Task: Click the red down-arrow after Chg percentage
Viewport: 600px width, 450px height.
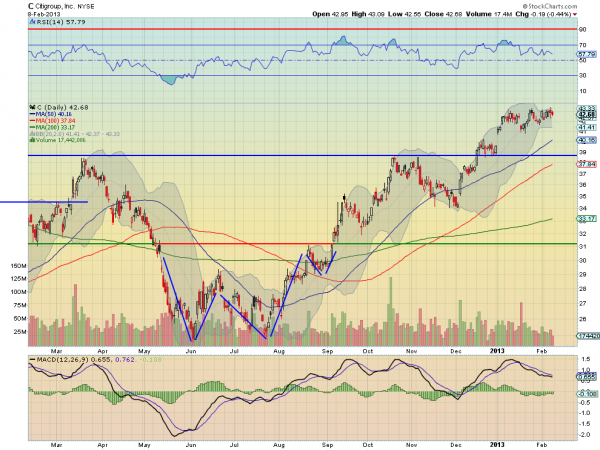Action: [575, 15]
